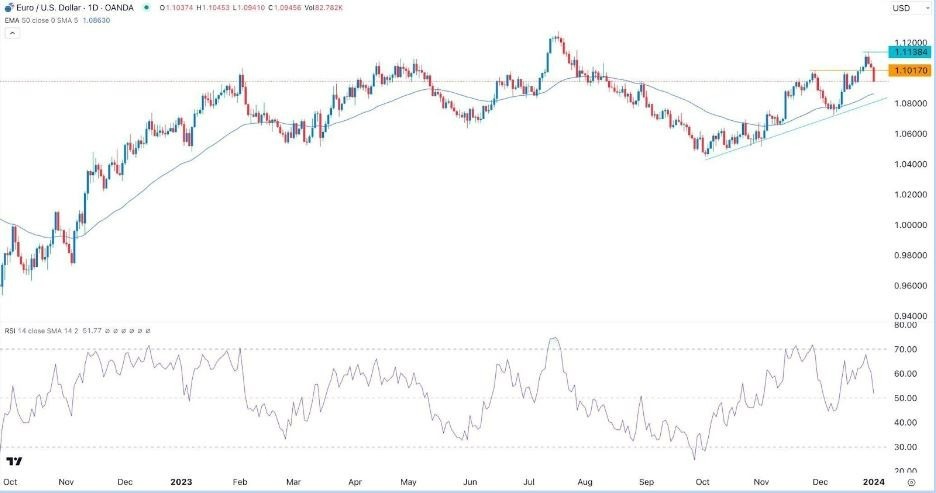Click the 1.02000 price axis label

pyautogui.click(x=911, y=195)
